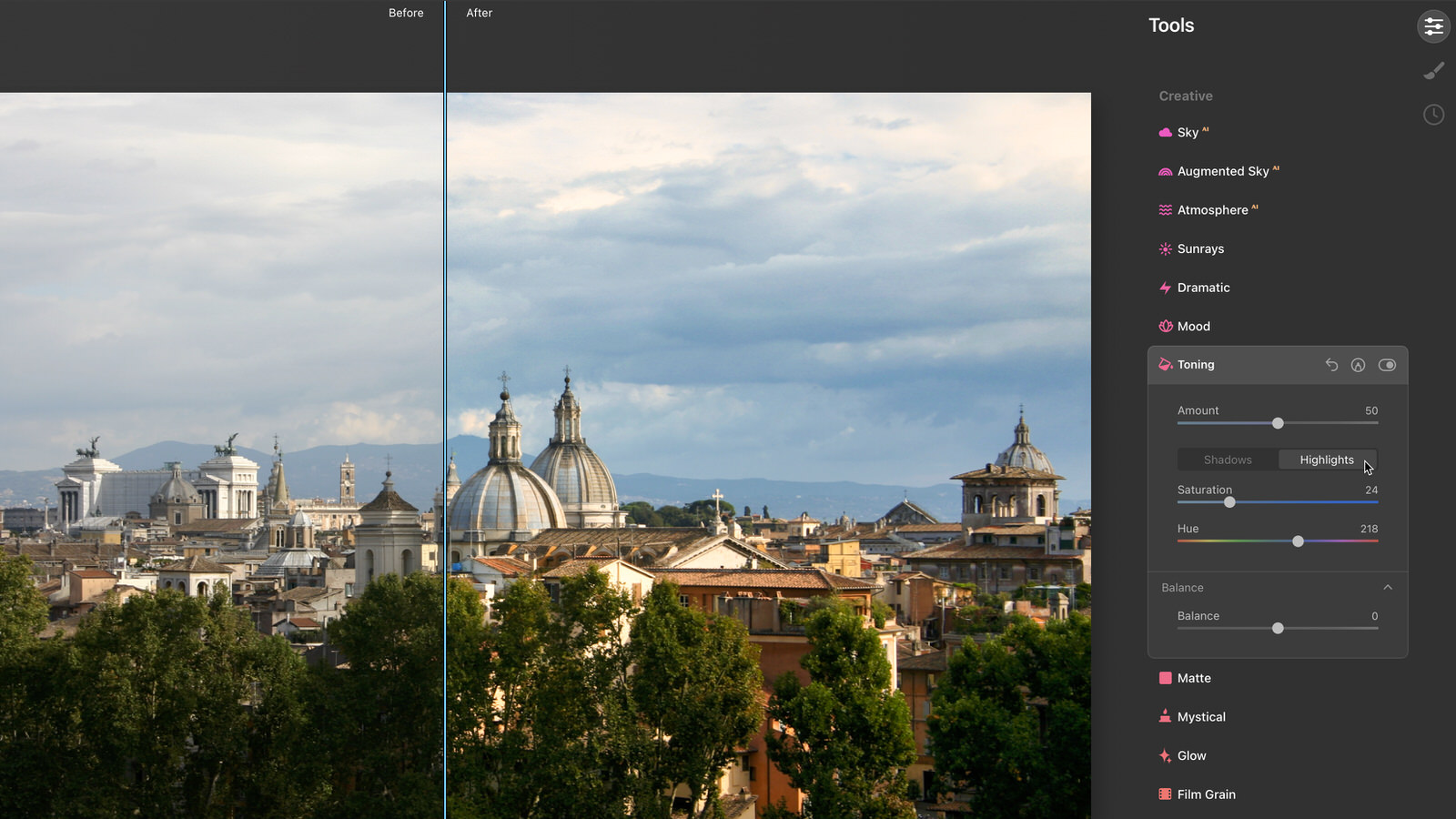Viewport: 1456px width, 819px height.
Task: Click the Balance section label
Action: pos(1182,588)
